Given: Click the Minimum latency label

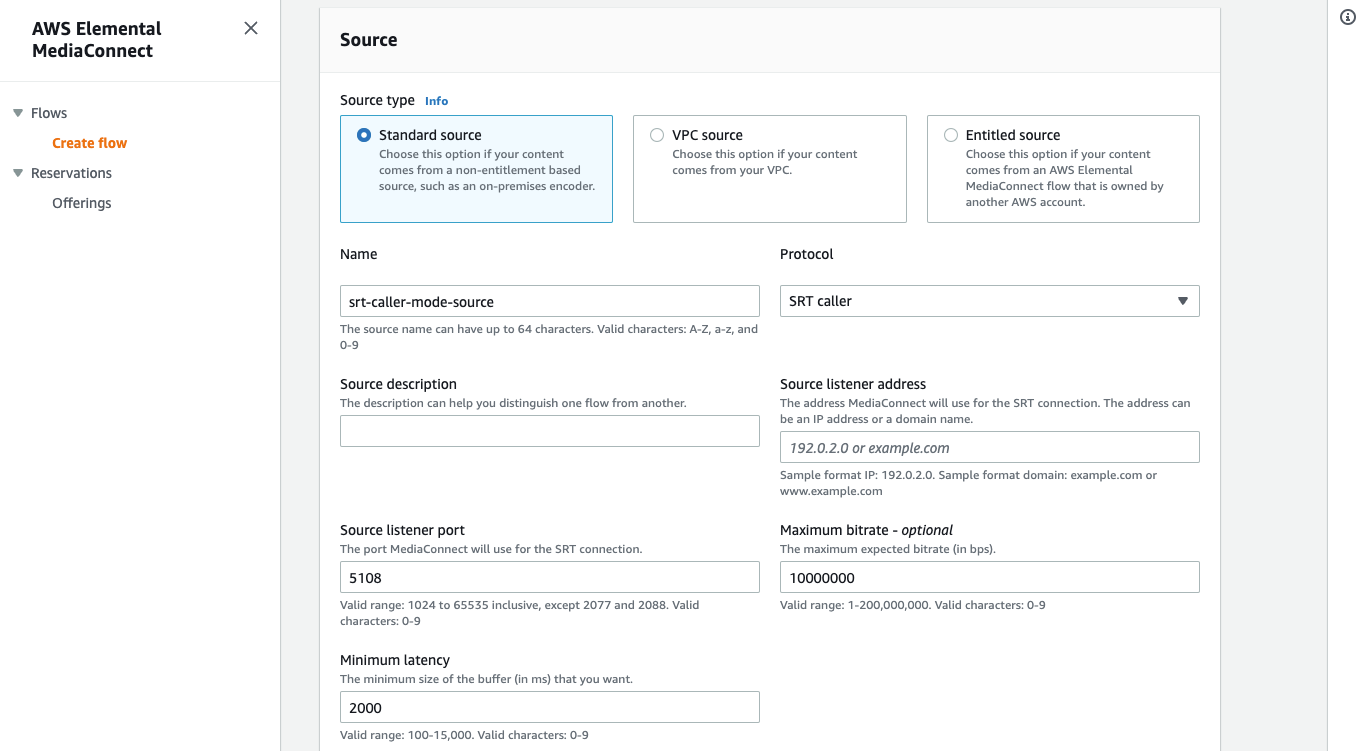Looking at the screenshot, I should (x=395, y=660).
